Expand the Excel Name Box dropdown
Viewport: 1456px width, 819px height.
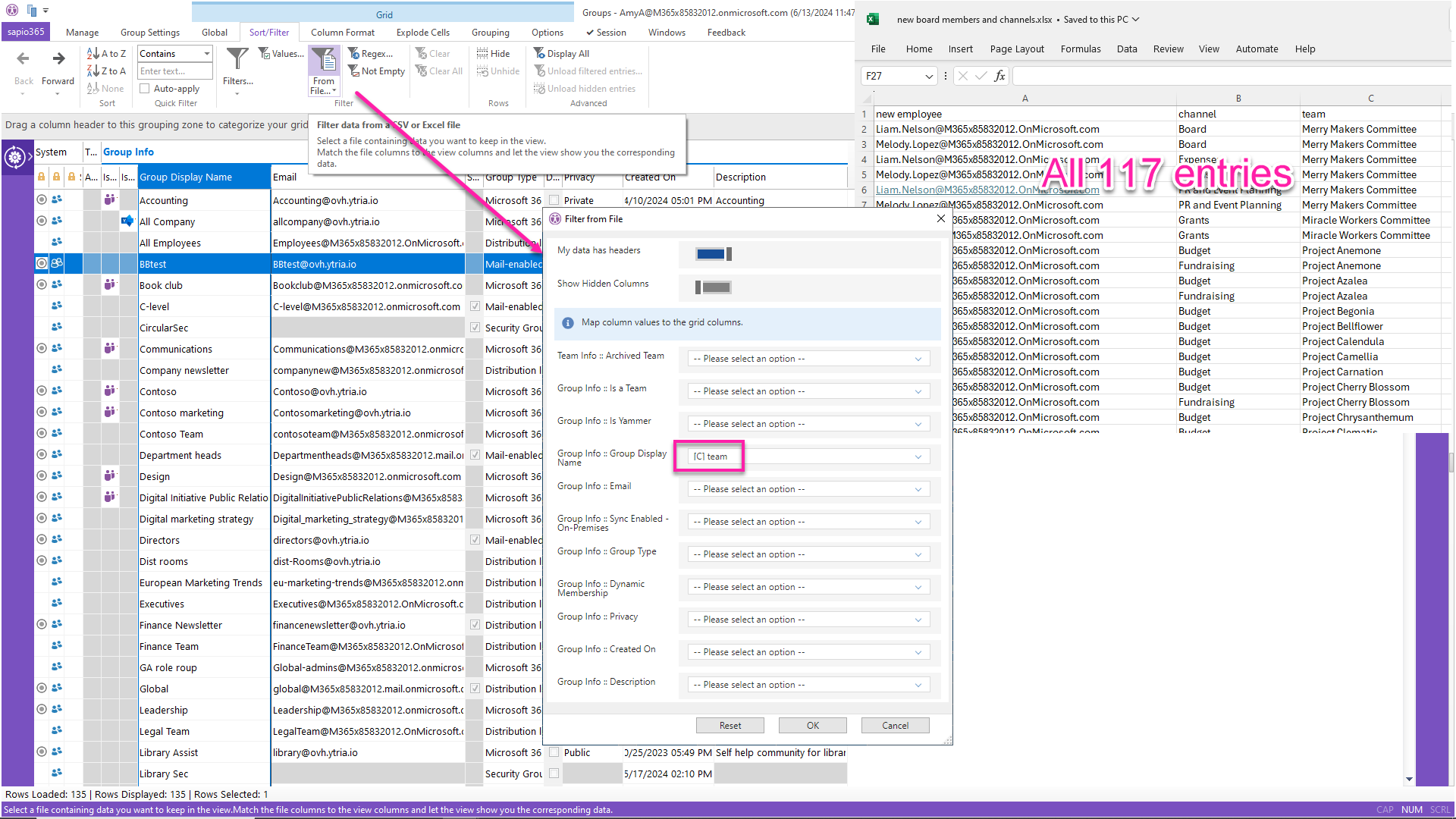(929, 76)
